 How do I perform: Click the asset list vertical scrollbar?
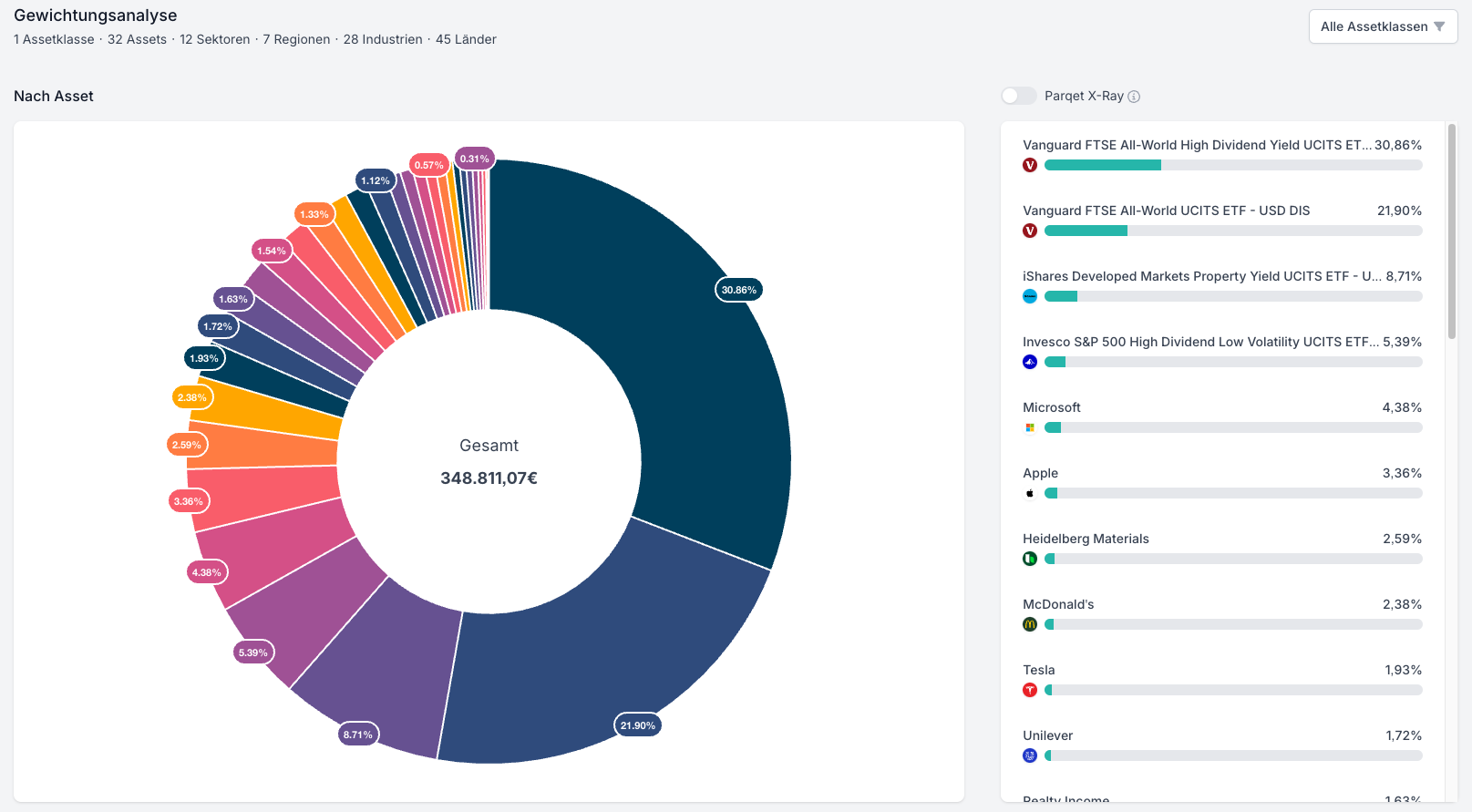coord(1452,231)
